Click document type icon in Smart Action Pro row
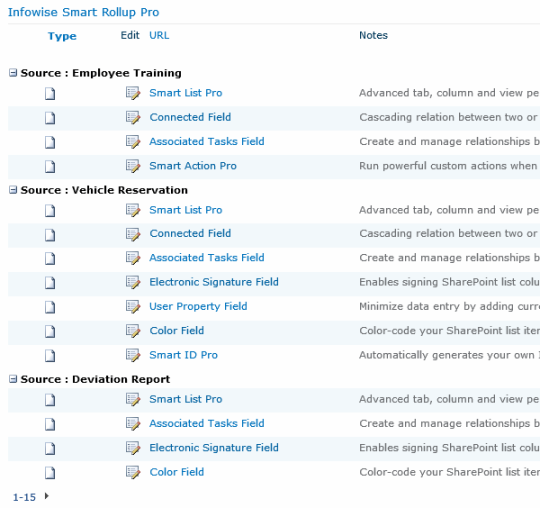Screen dimensions: 540x508 tap(50, 166)
